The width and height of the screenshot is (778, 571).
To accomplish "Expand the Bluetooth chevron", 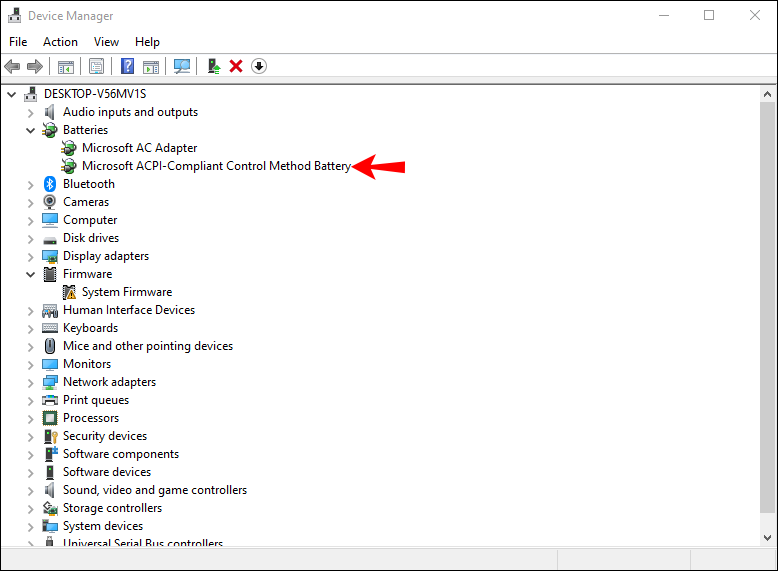I will [x=30, y=185].
